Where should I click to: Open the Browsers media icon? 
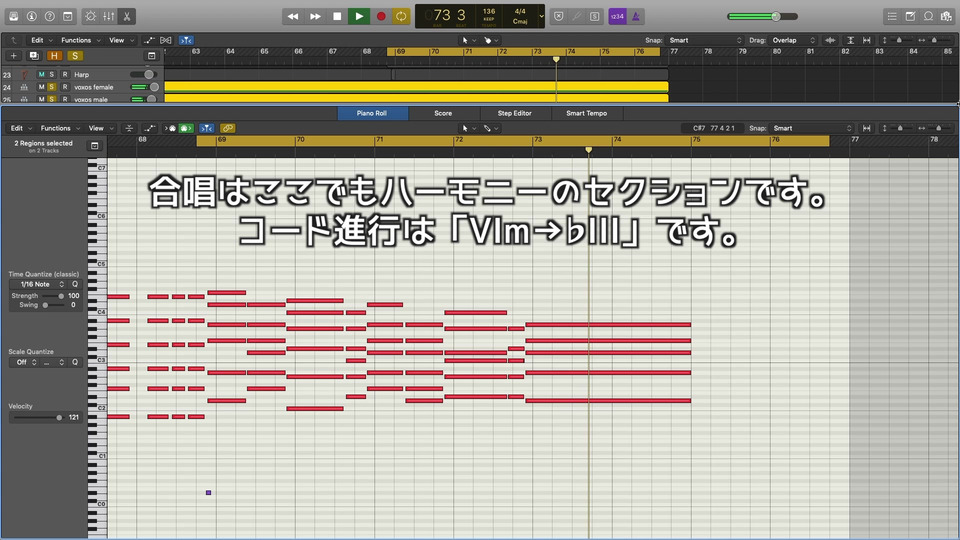947,16
